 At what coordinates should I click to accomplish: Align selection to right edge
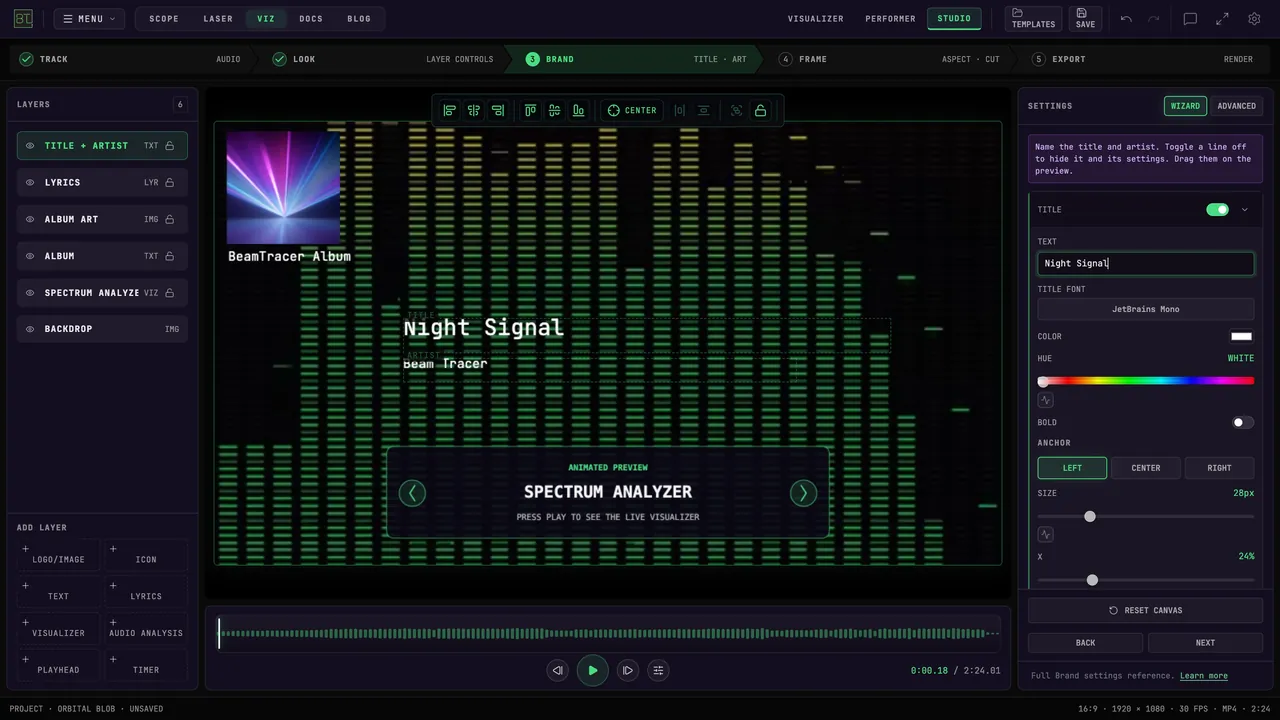point(498,110)
